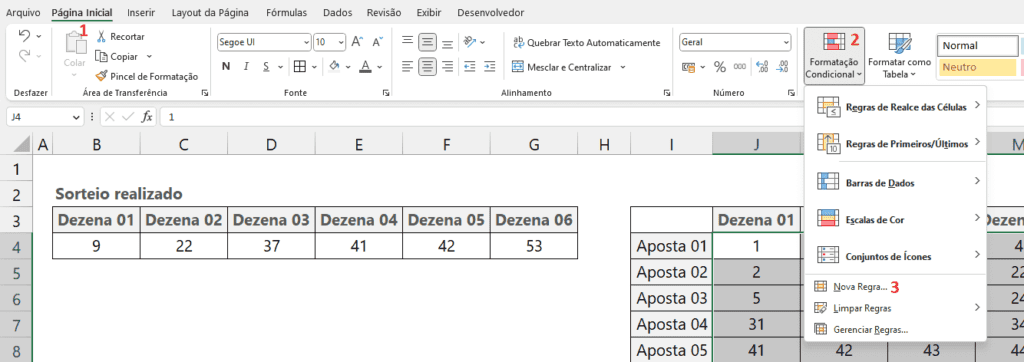This screenshot has height=362, width=1024.
Task: Increase indent
Action: pyautogui.click(x=490, y=67)
